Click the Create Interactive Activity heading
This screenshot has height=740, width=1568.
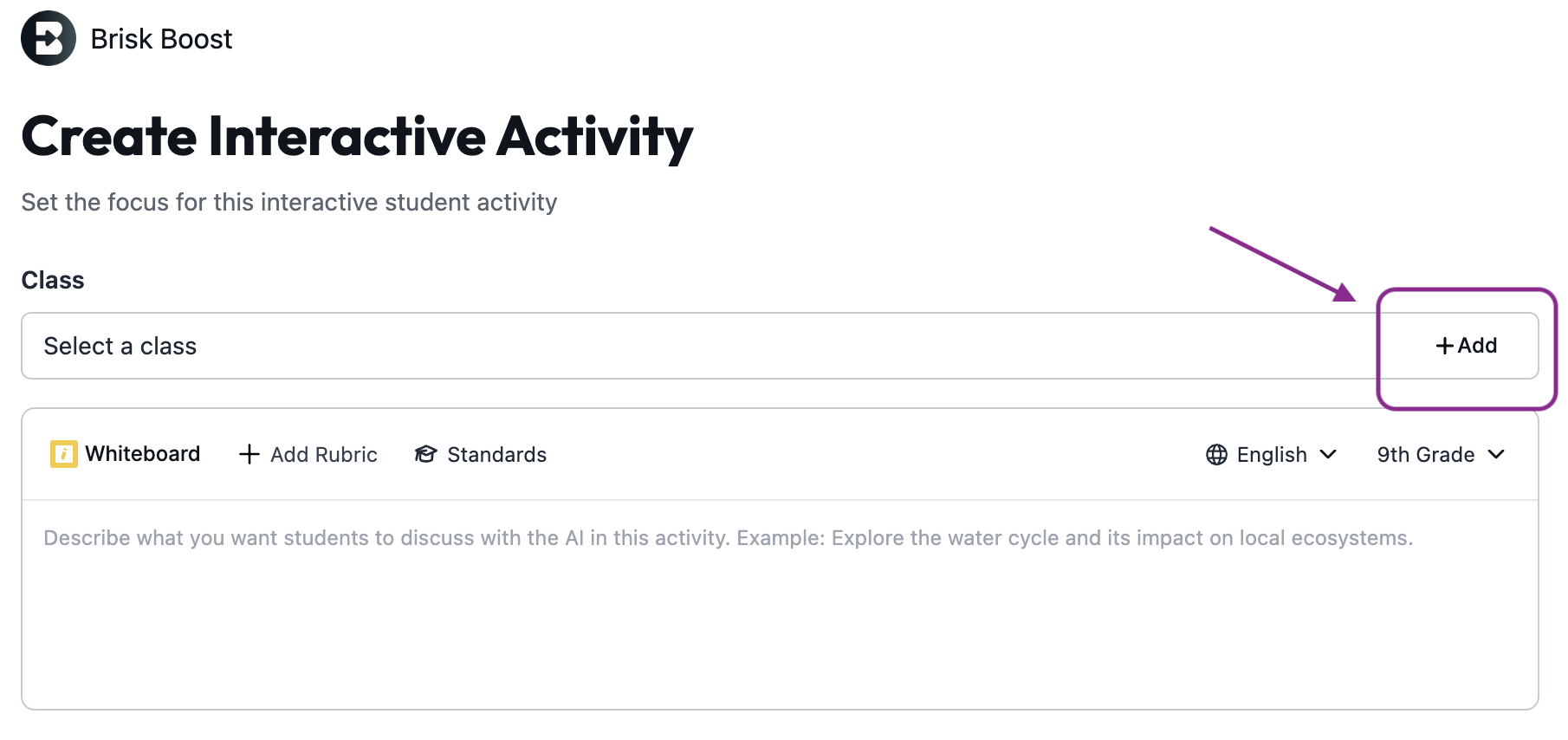(x=357, y=136)
